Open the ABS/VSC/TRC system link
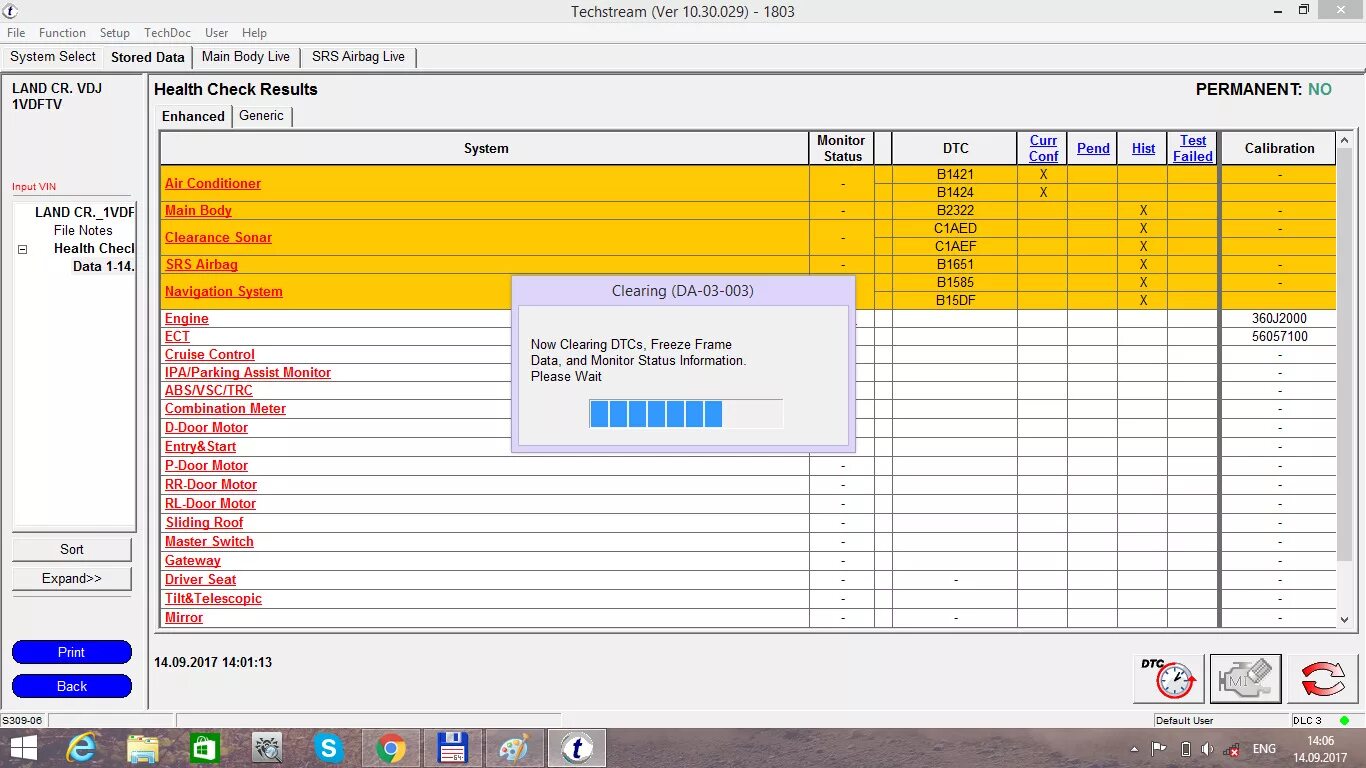The height and width of the screenshot is (768, 1366). click(209, 390)
